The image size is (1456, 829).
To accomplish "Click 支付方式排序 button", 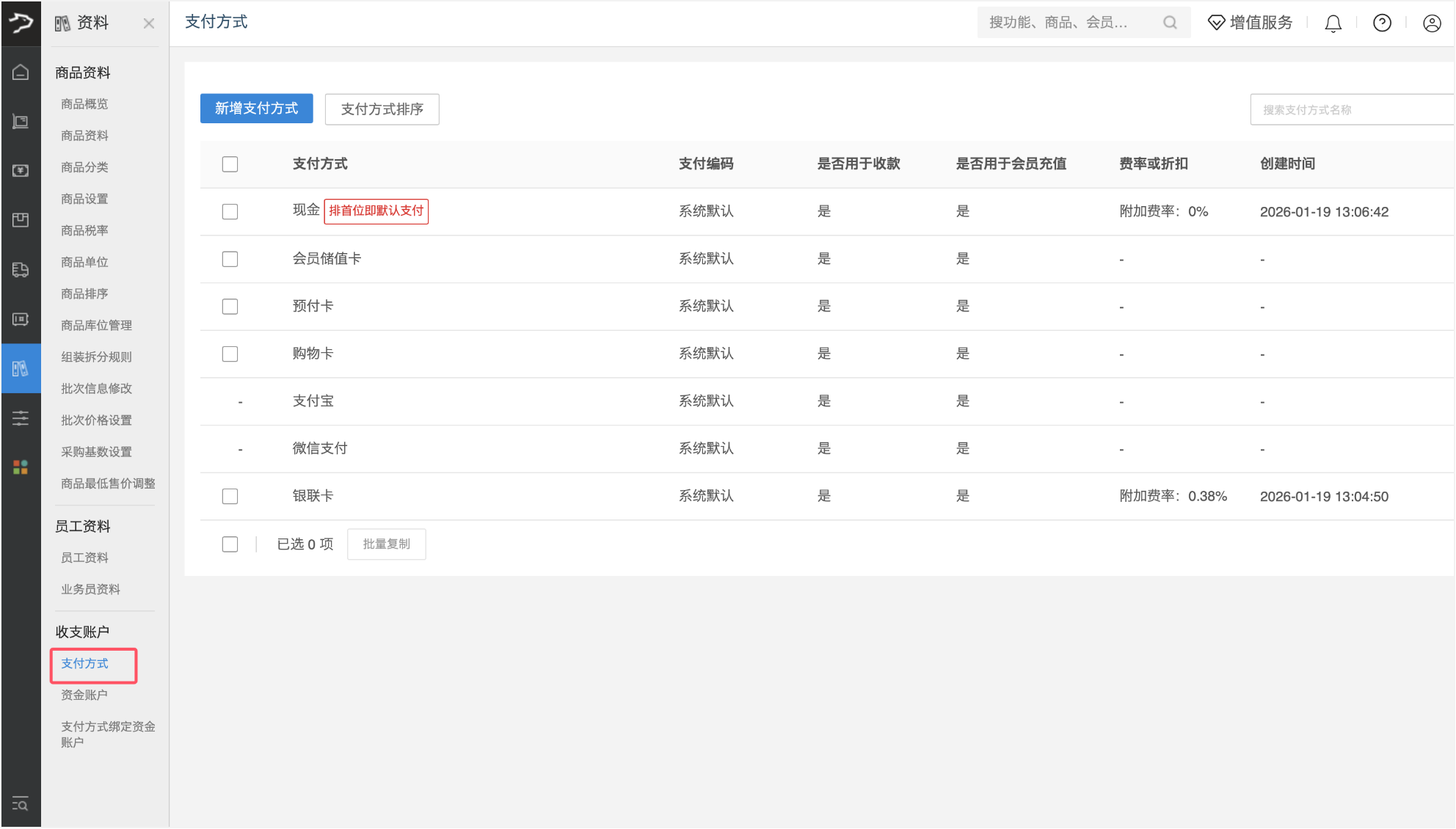I will click(382, 109).
